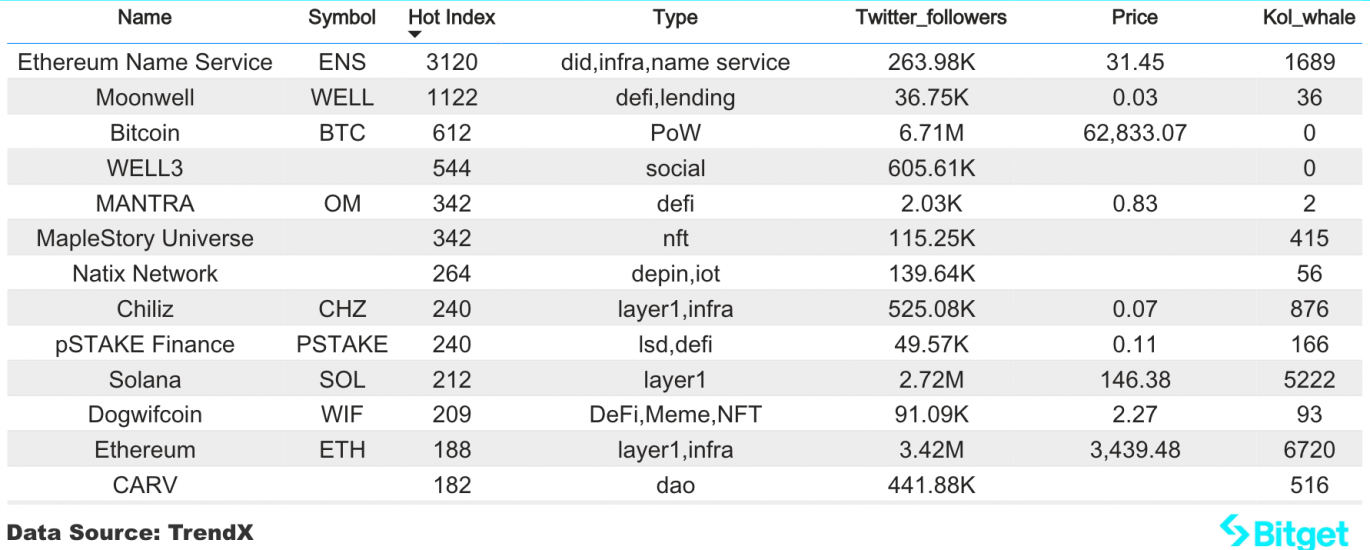Select the Type column header

point(675,17)
